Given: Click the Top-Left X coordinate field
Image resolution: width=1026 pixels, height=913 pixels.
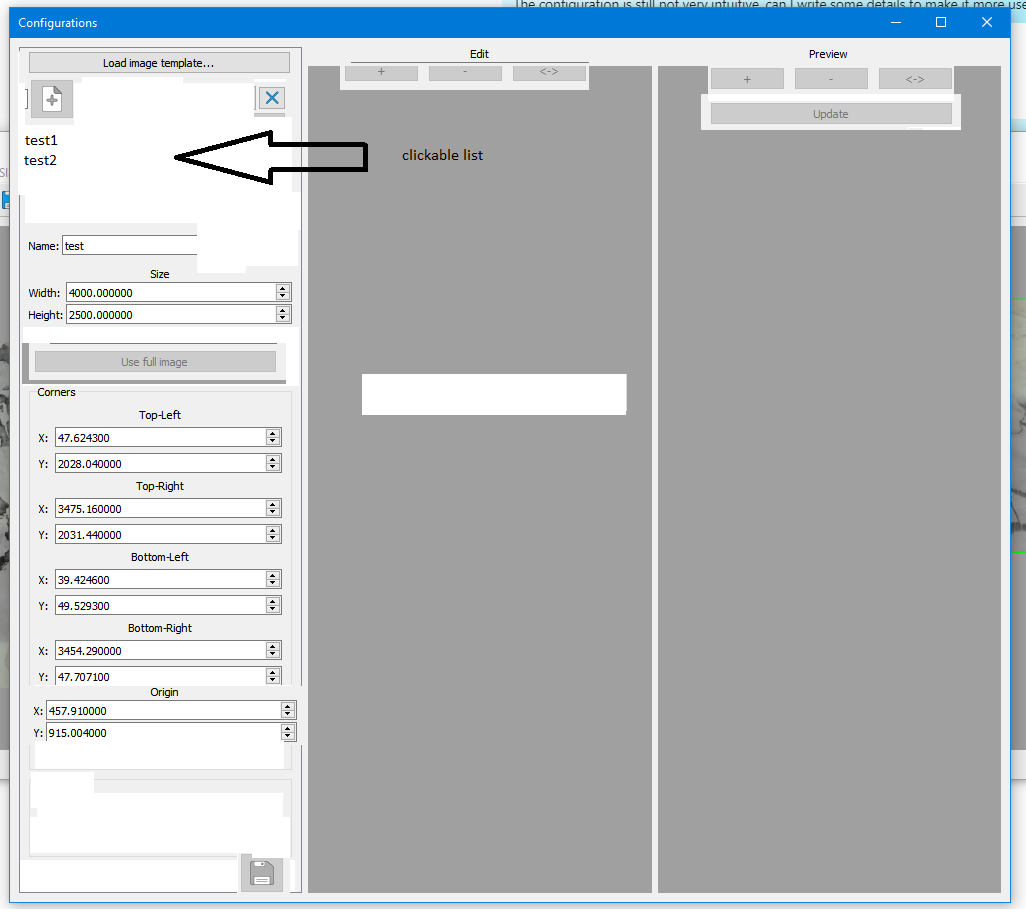Looking at the screenshot, I should (160, 438).
